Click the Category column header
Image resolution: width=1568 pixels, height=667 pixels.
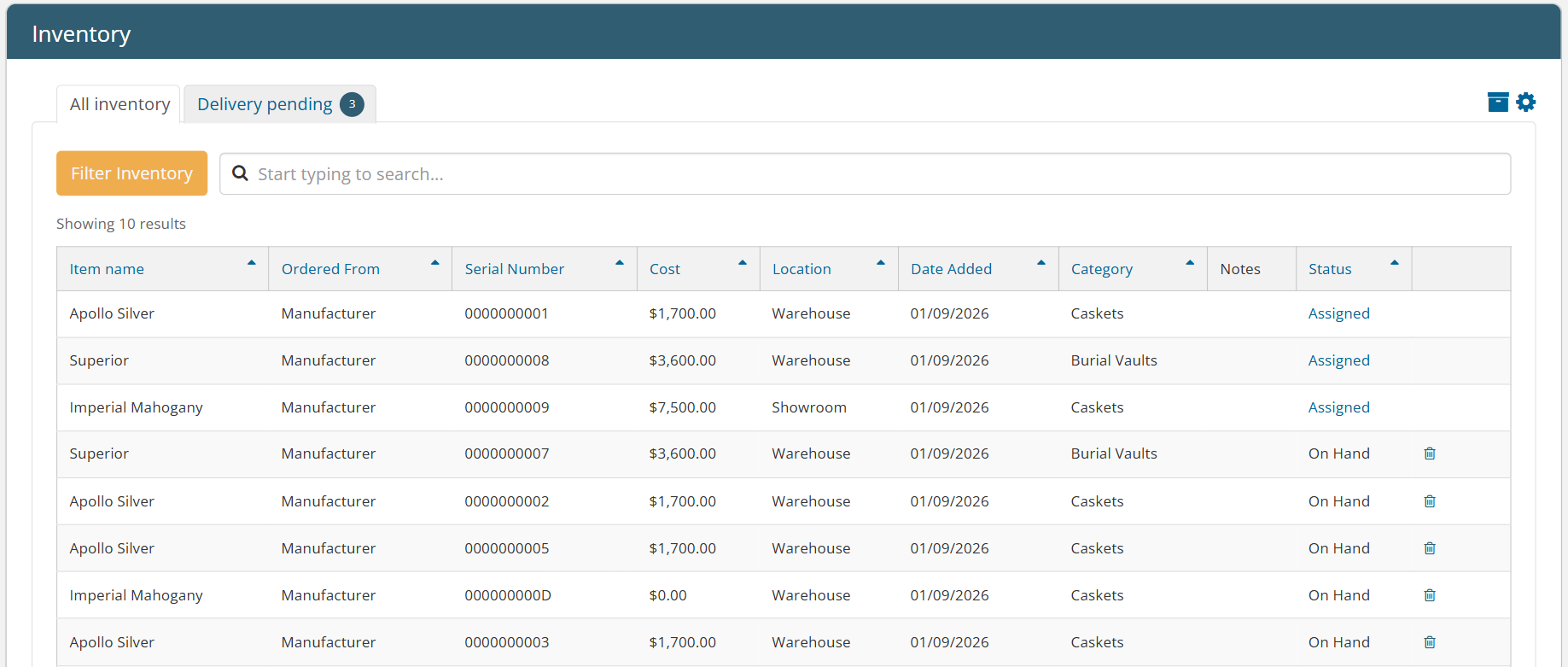[1101, 269]
